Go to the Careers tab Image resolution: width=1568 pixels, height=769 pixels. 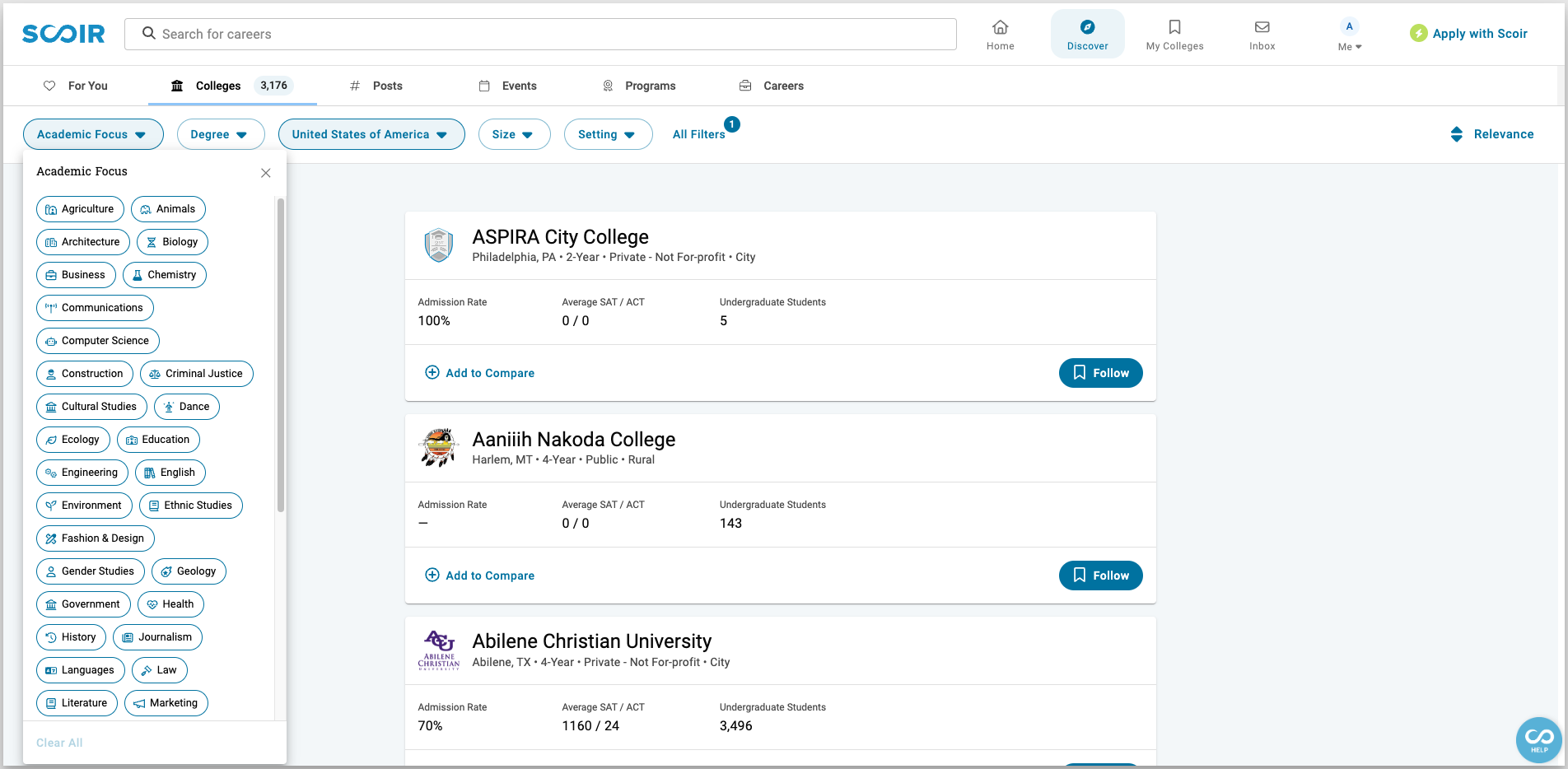coord(772,86)
